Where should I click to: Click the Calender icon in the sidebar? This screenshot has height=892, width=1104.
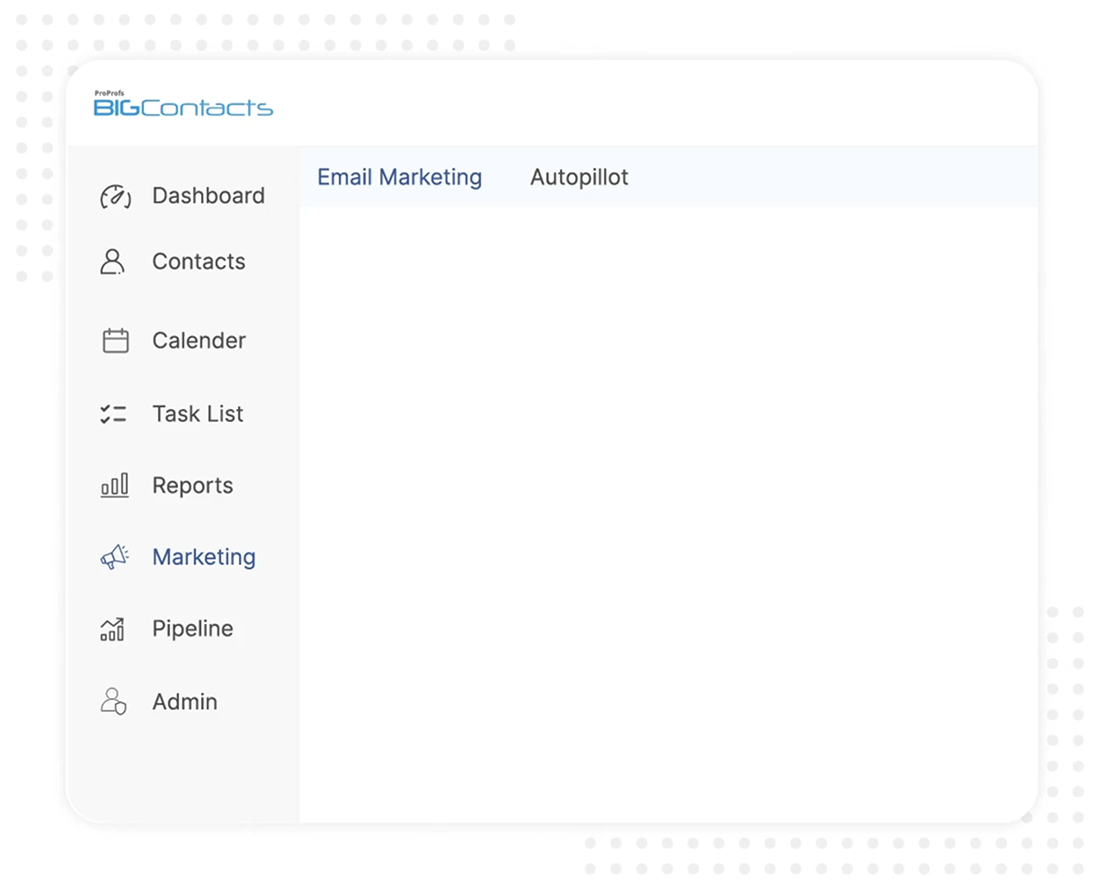tap(113, 340)
